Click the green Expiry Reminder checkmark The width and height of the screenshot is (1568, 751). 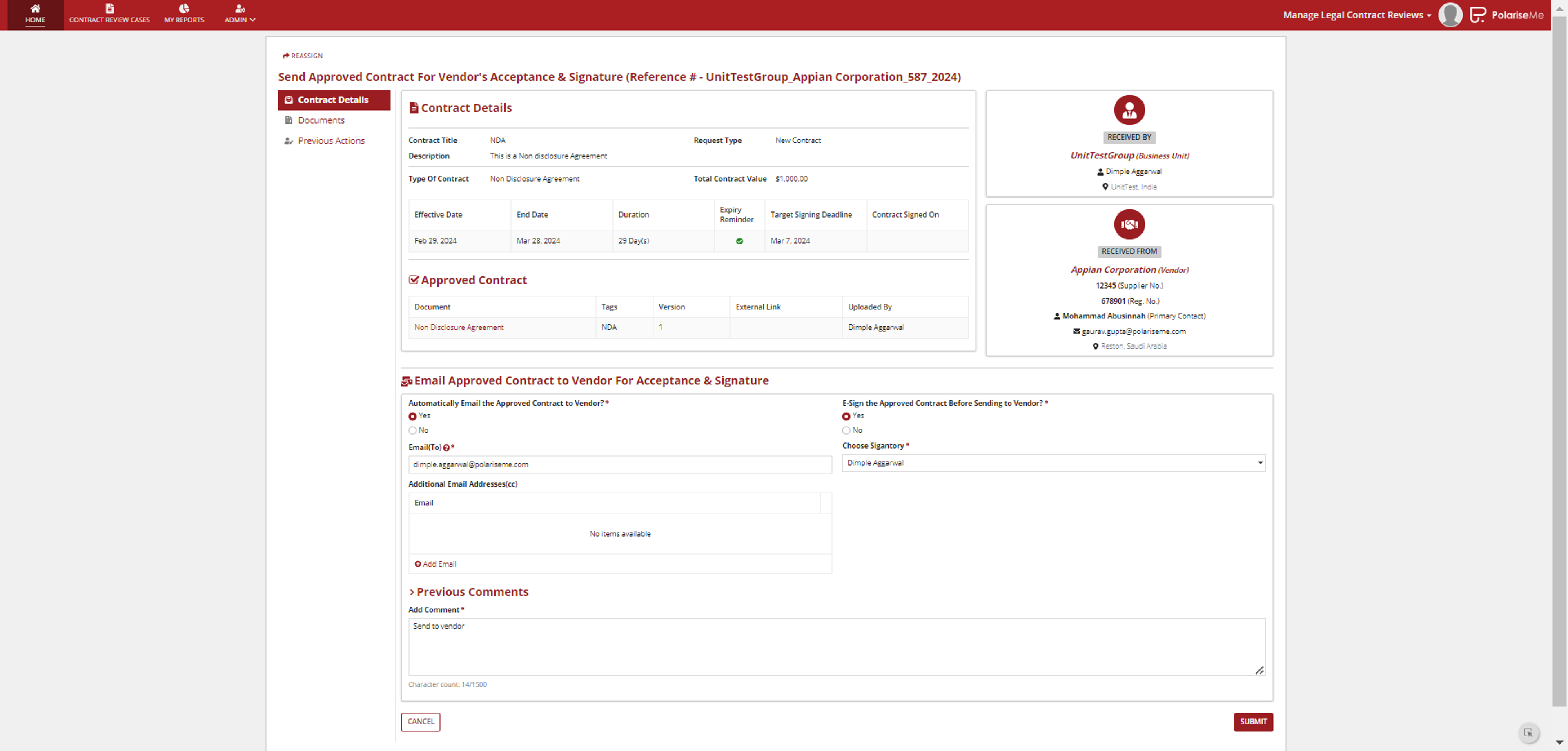pos(739,241)
